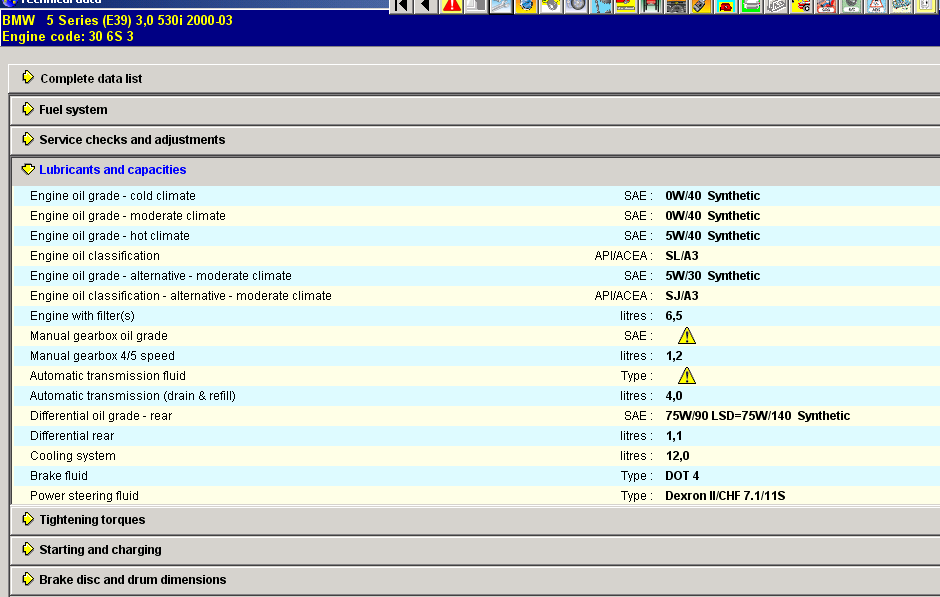Image resolution: width=940 pixels, height=597 pixels.
Task: Click the Lubricants and capacities heading link
Action: [113, 170]
